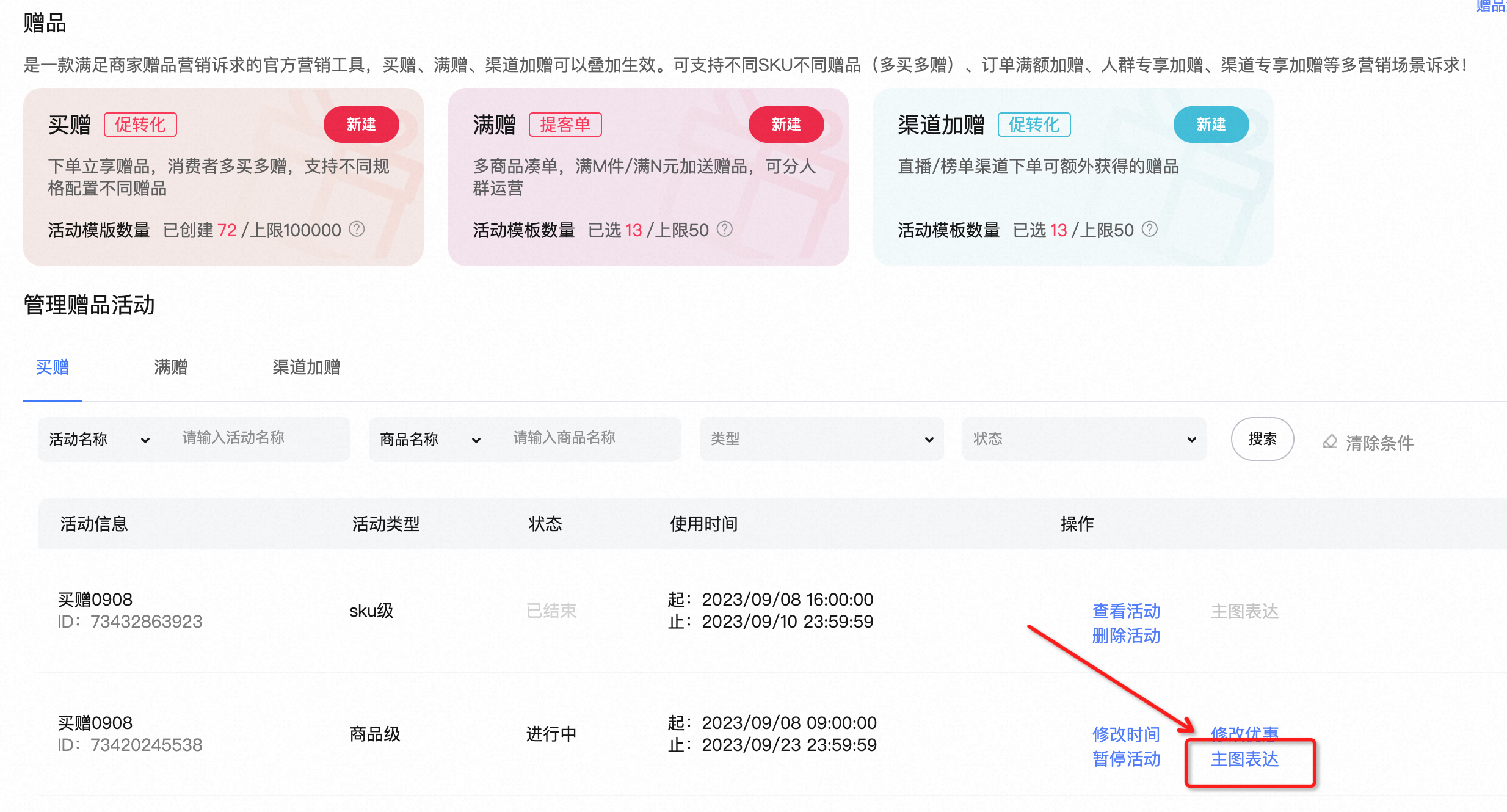Screen dimensions: 1507x812
Task: Click the 促转化 tag on 买赠 card
Action: [x=140, y=125]
